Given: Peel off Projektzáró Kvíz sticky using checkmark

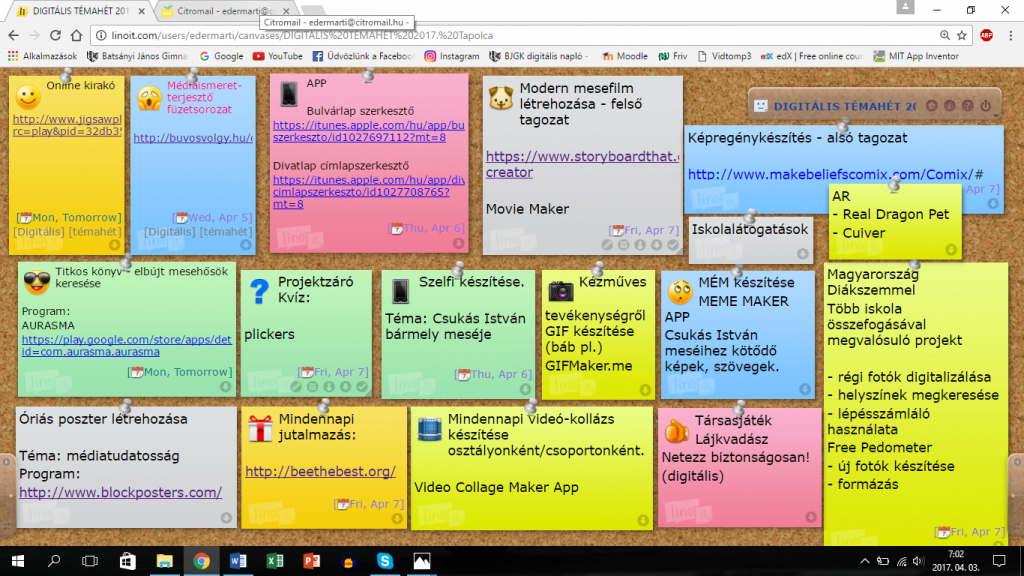Looking at the screenshot, I should 361,387.
